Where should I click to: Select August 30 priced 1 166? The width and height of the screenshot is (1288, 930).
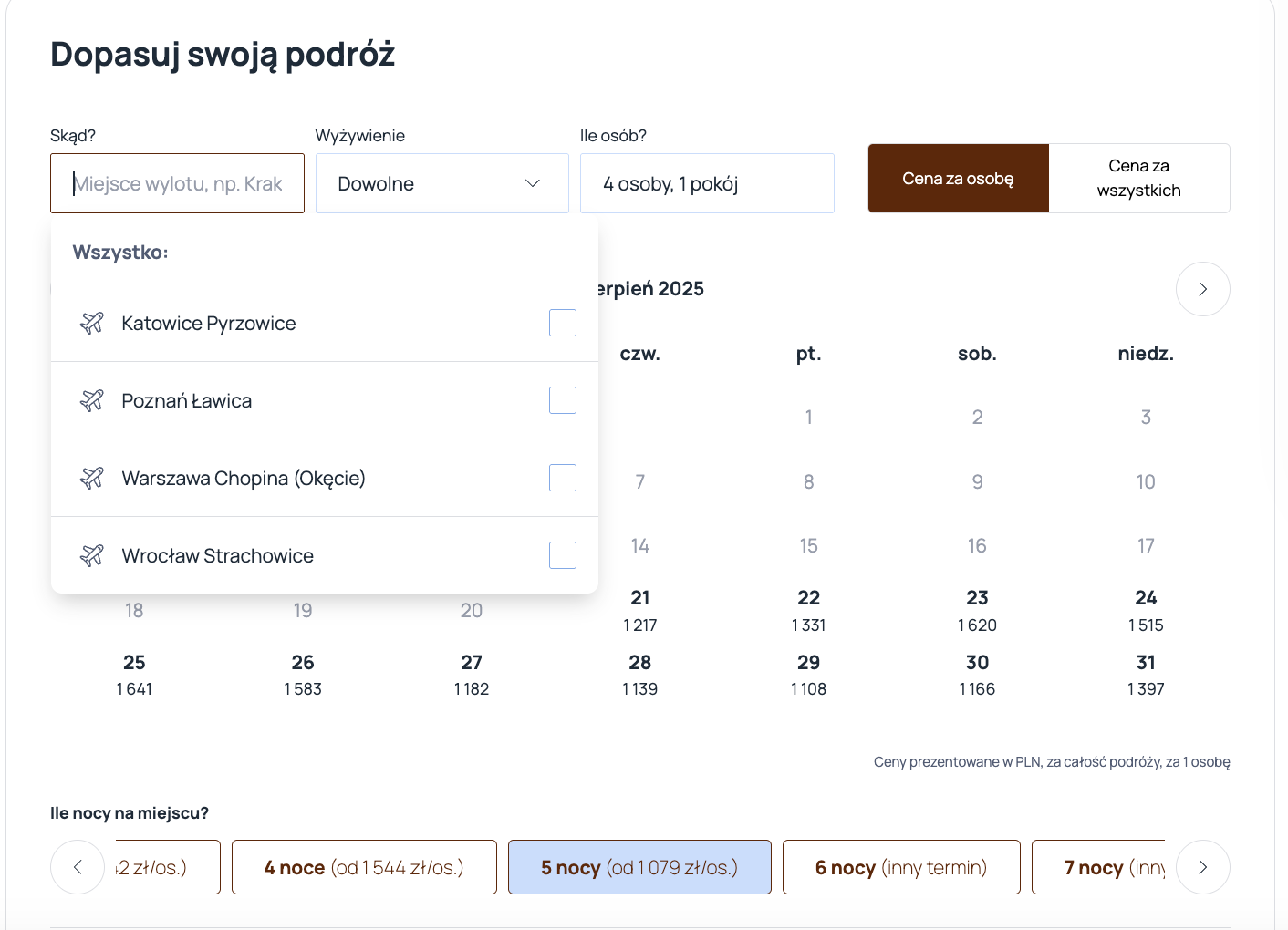pyautogui.click(x=977, y=675)
